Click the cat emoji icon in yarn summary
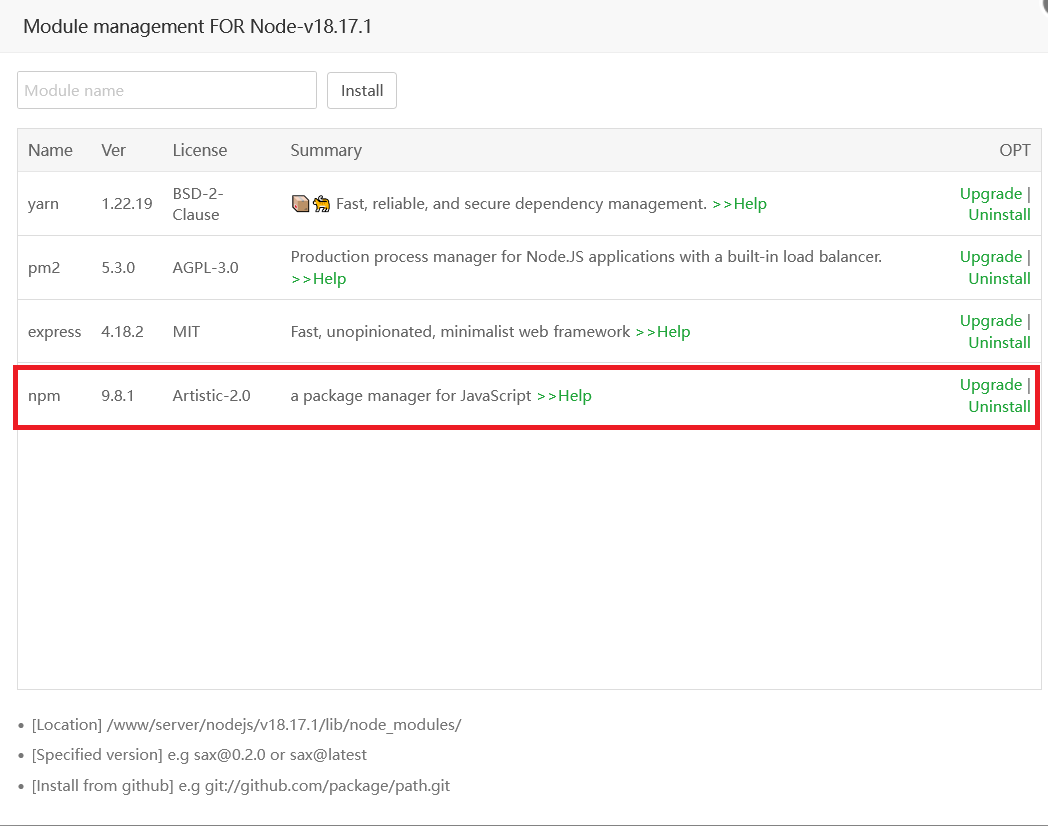Screen dimensions: 1048x826 321,203
